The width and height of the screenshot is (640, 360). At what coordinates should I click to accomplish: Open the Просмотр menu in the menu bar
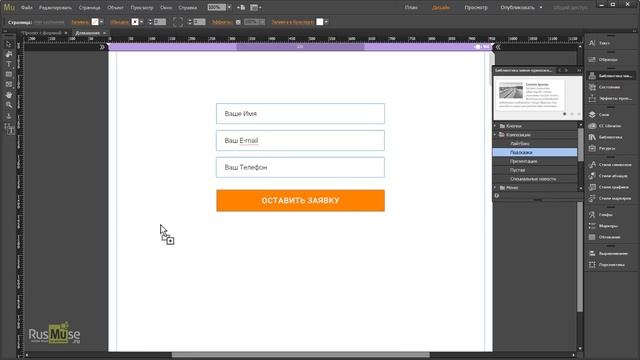142,7
